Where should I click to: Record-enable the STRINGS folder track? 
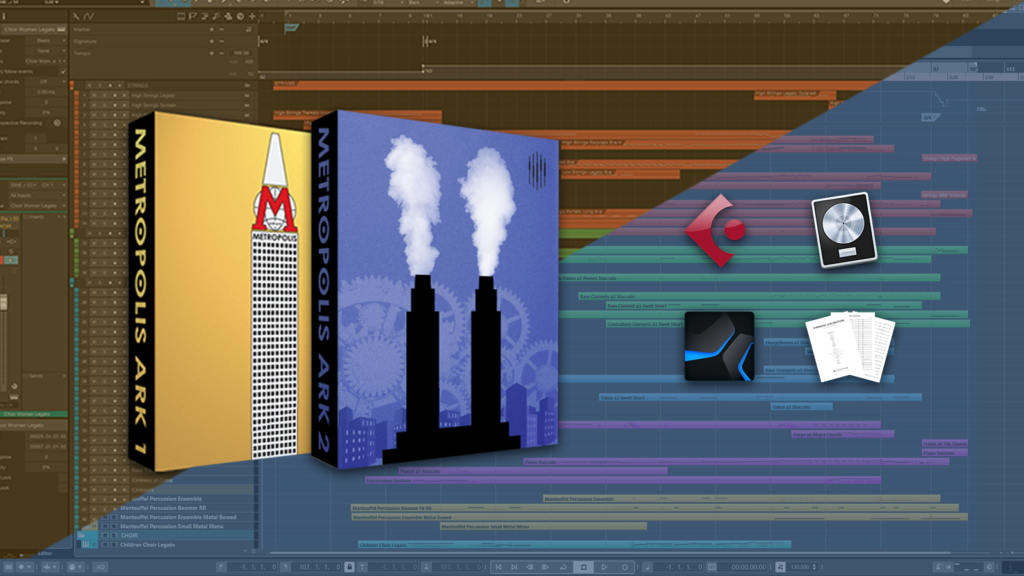(110, 86)
